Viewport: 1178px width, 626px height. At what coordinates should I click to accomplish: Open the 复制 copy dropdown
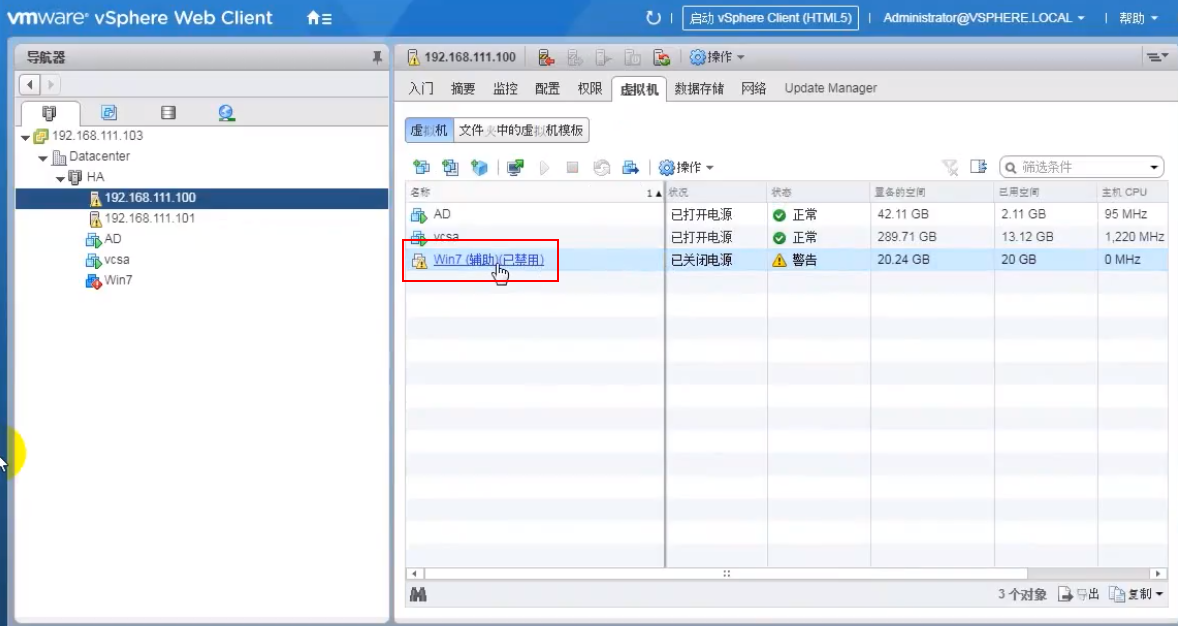pyautogui.click(x=1136, y=594)
